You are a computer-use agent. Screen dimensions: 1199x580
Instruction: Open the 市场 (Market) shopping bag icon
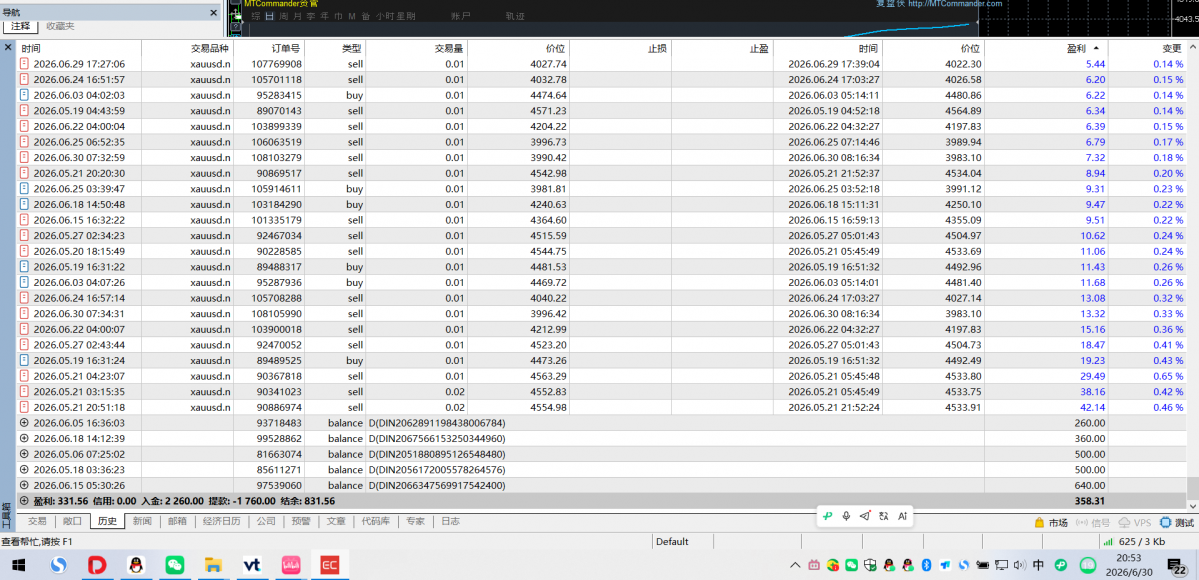[1038, 523]
